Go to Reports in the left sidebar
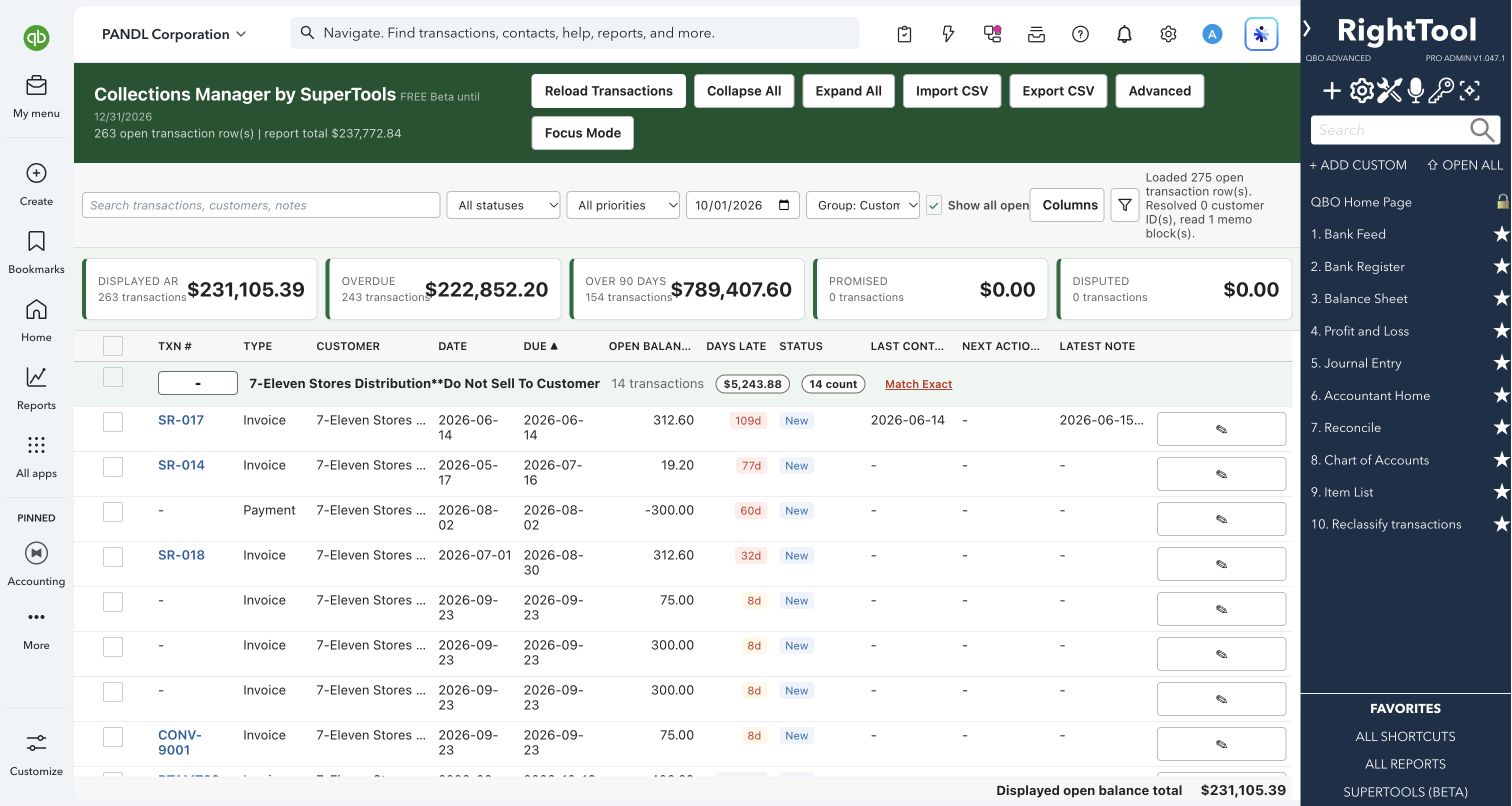Image resolution: width=1512 pixels, height=806 pixels. 36,388
